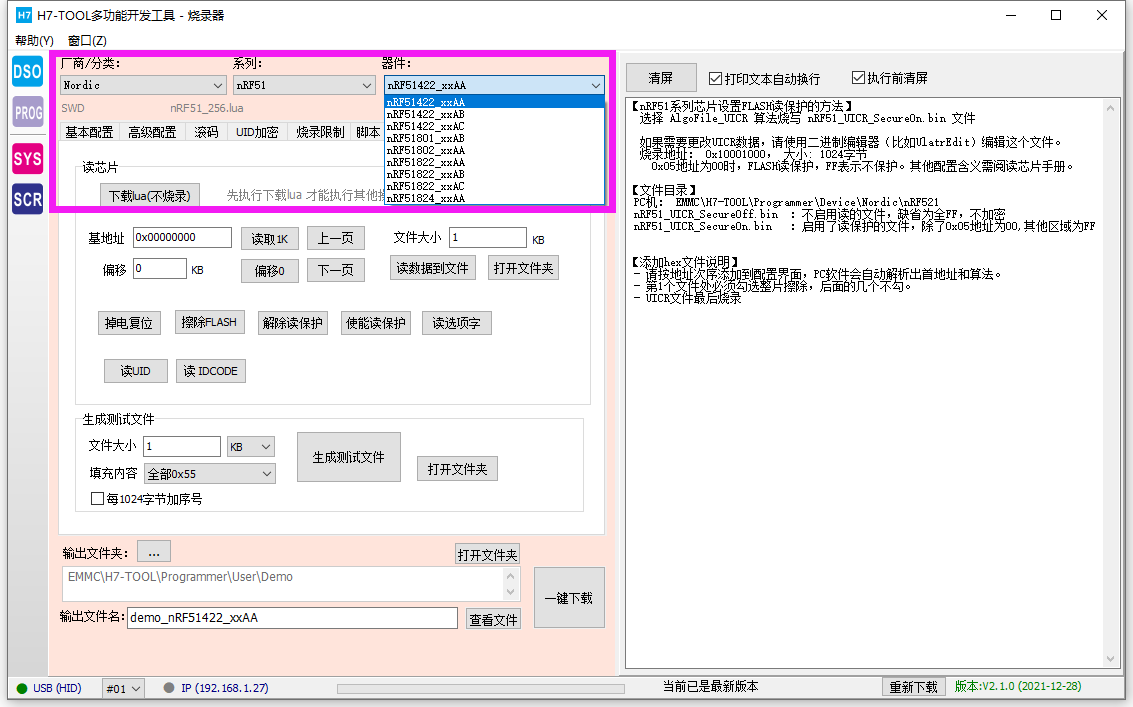The image size is (1133, 707).
Task: Toggle auto-wrap print text checkbox
Action: coord(715,78)
